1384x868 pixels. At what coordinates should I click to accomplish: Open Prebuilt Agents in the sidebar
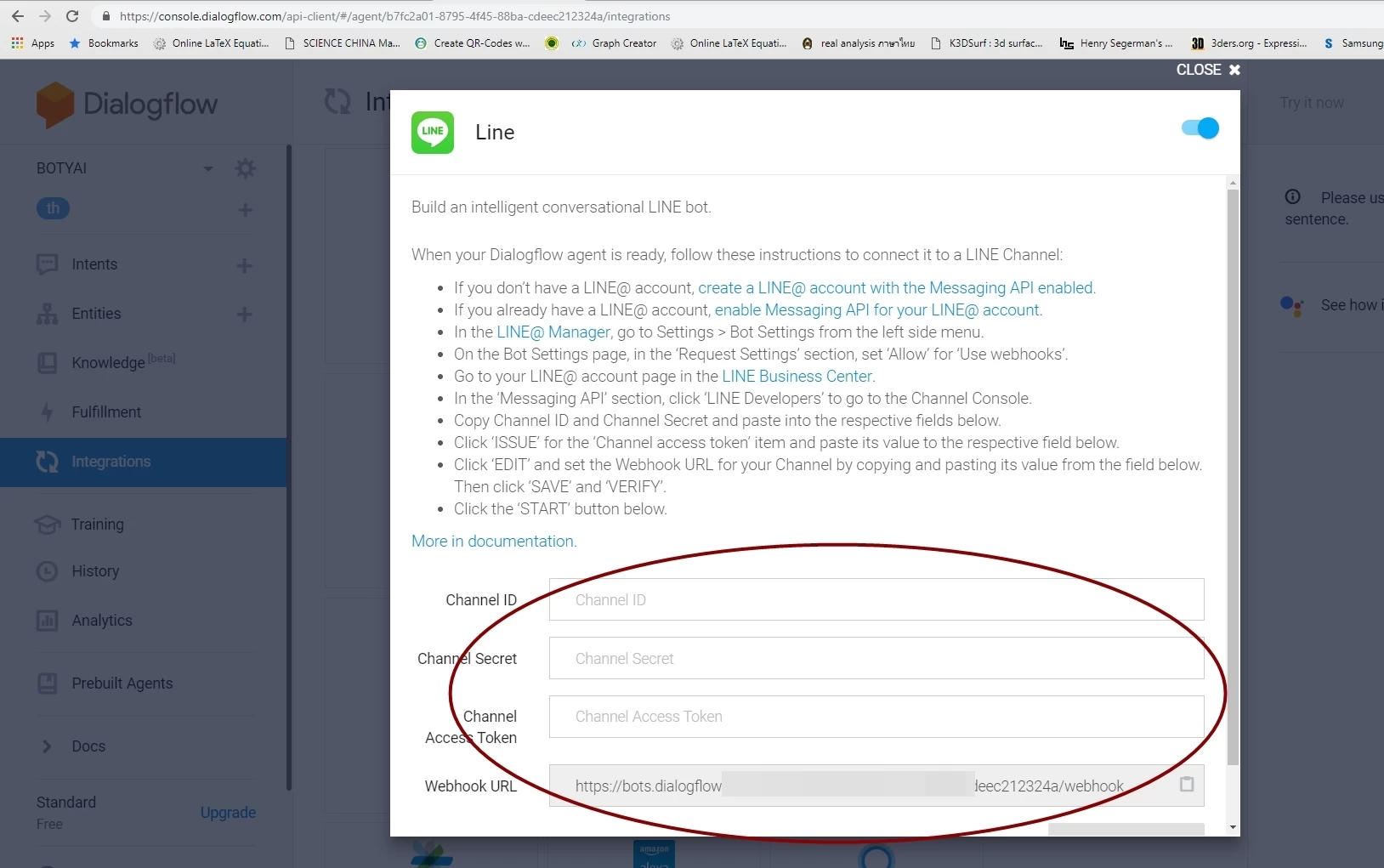(x=122, y=684)
